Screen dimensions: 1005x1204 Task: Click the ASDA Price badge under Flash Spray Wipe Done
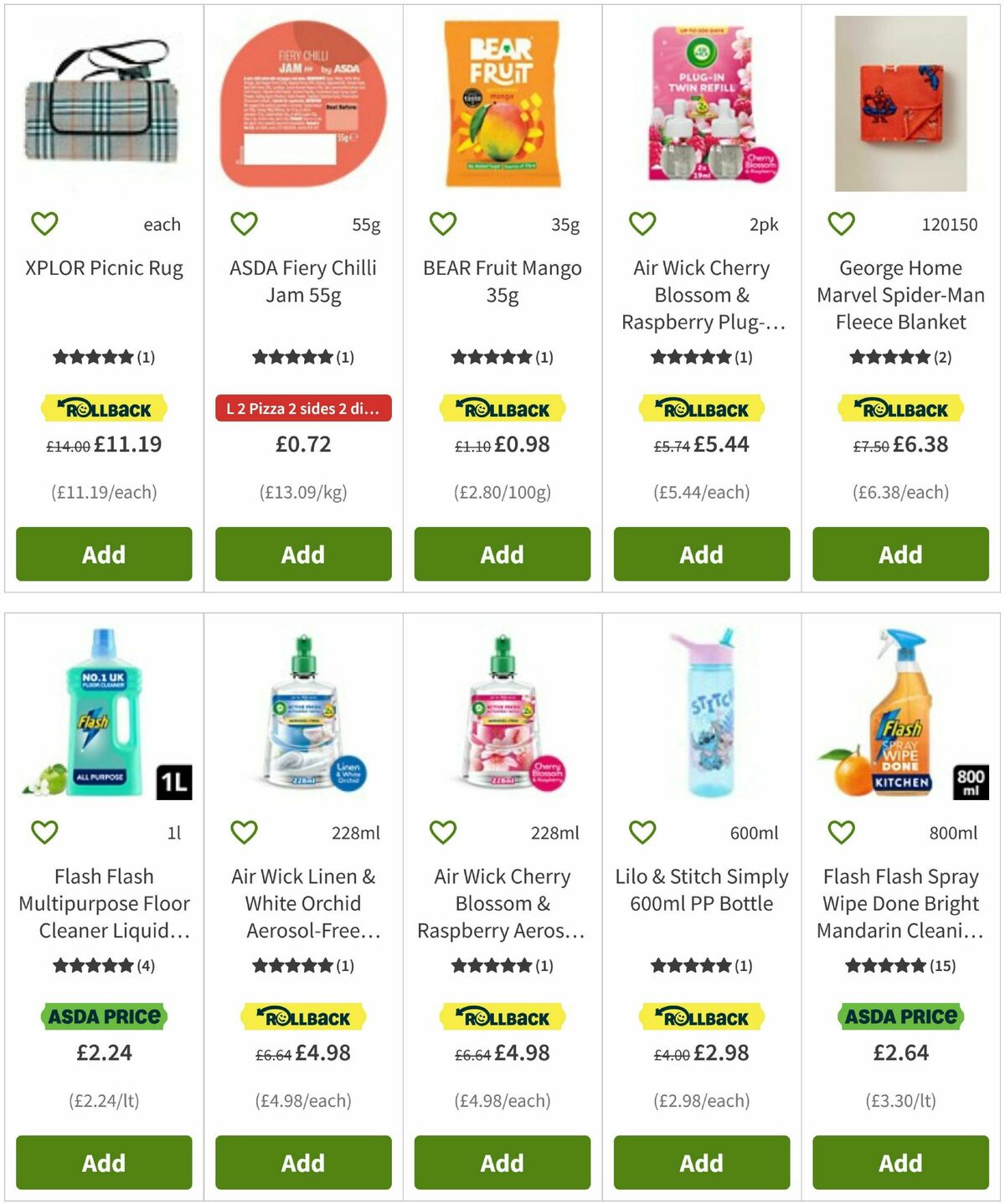point(899,1016)
